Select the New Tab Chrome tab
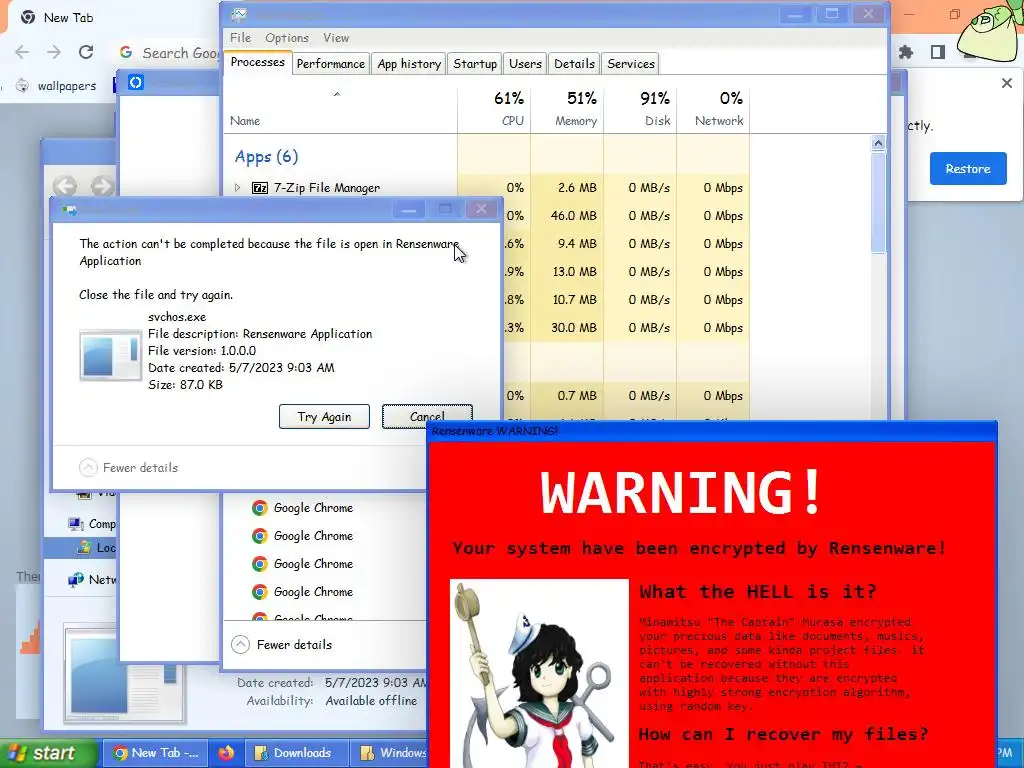 click(57, 18)
